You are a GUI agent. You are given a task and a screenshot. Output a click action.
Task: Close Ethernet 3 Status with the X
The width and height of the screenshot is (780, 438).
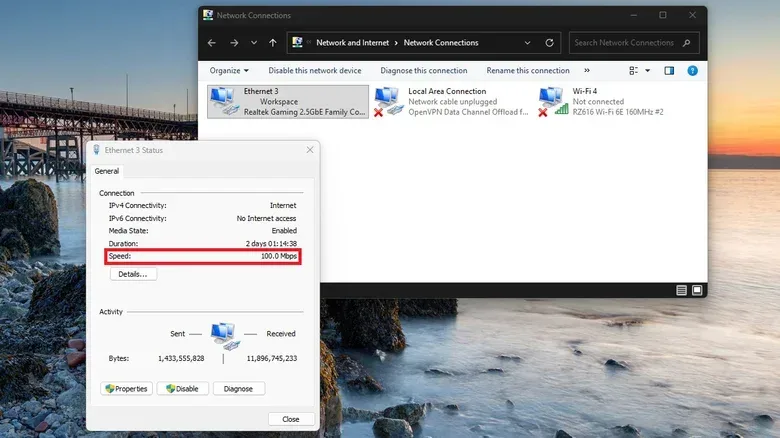tap(310, 150)
